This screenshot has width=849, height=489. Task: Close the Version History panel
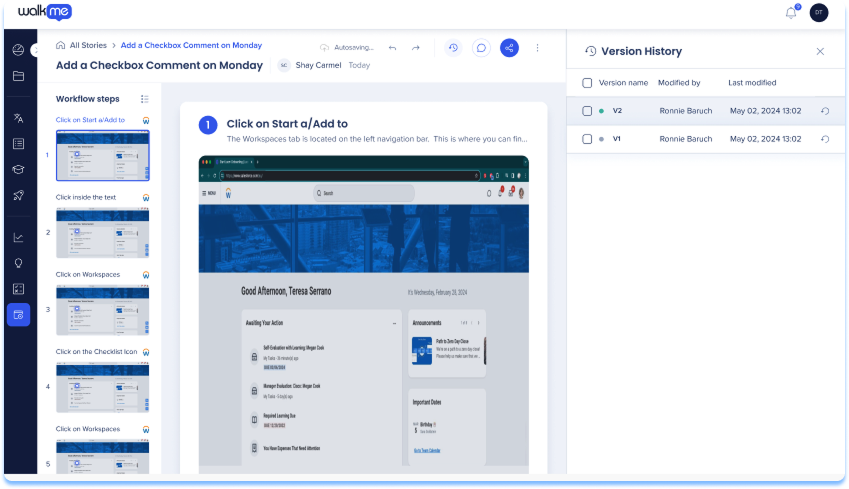820,51
